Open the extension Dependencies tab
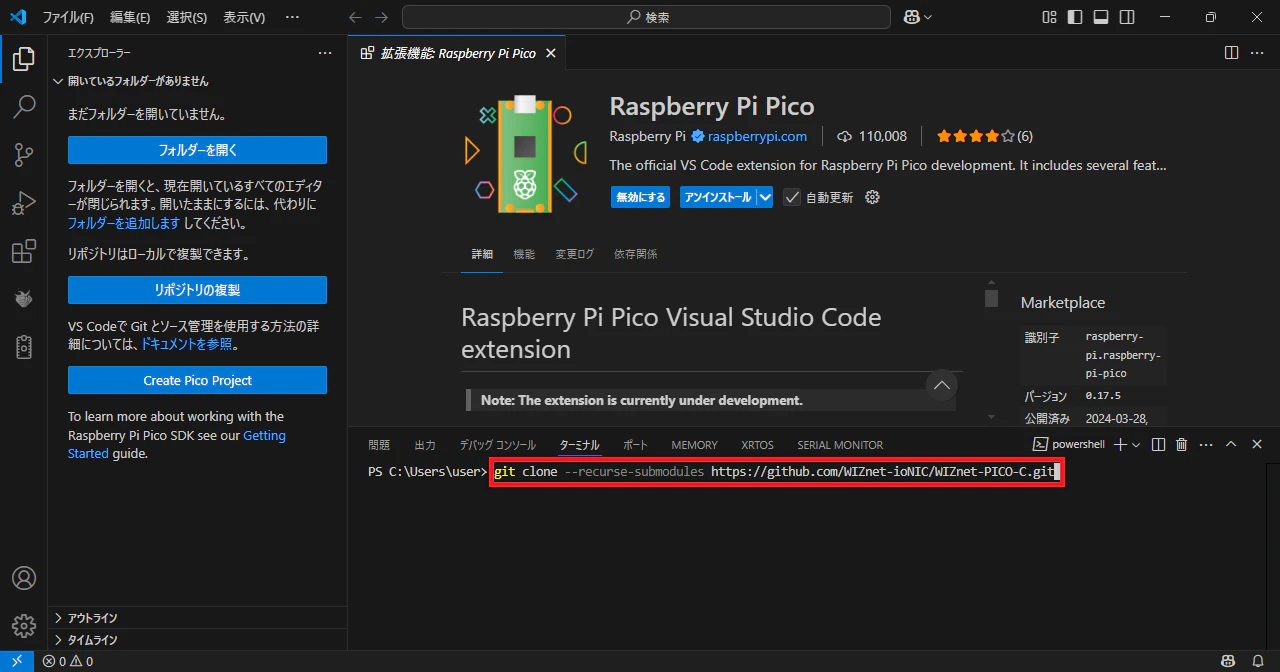 [x=636, y=254]
